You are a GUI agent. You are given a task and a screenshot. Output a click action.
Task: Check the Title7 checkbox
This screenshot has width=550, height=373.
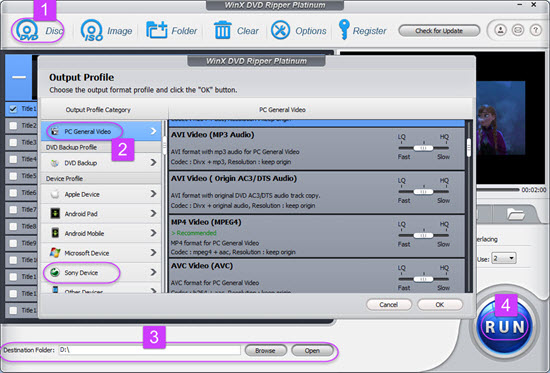pyautogui.click(x=13, y=209)
